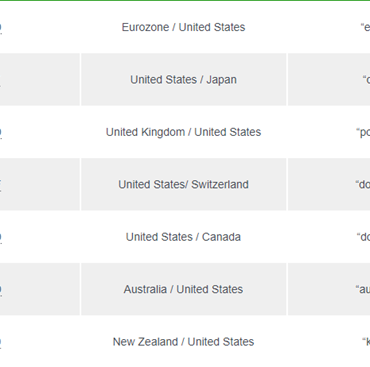Select the Eurozone / United States cell
370x367 pixels.
[183, 27]
